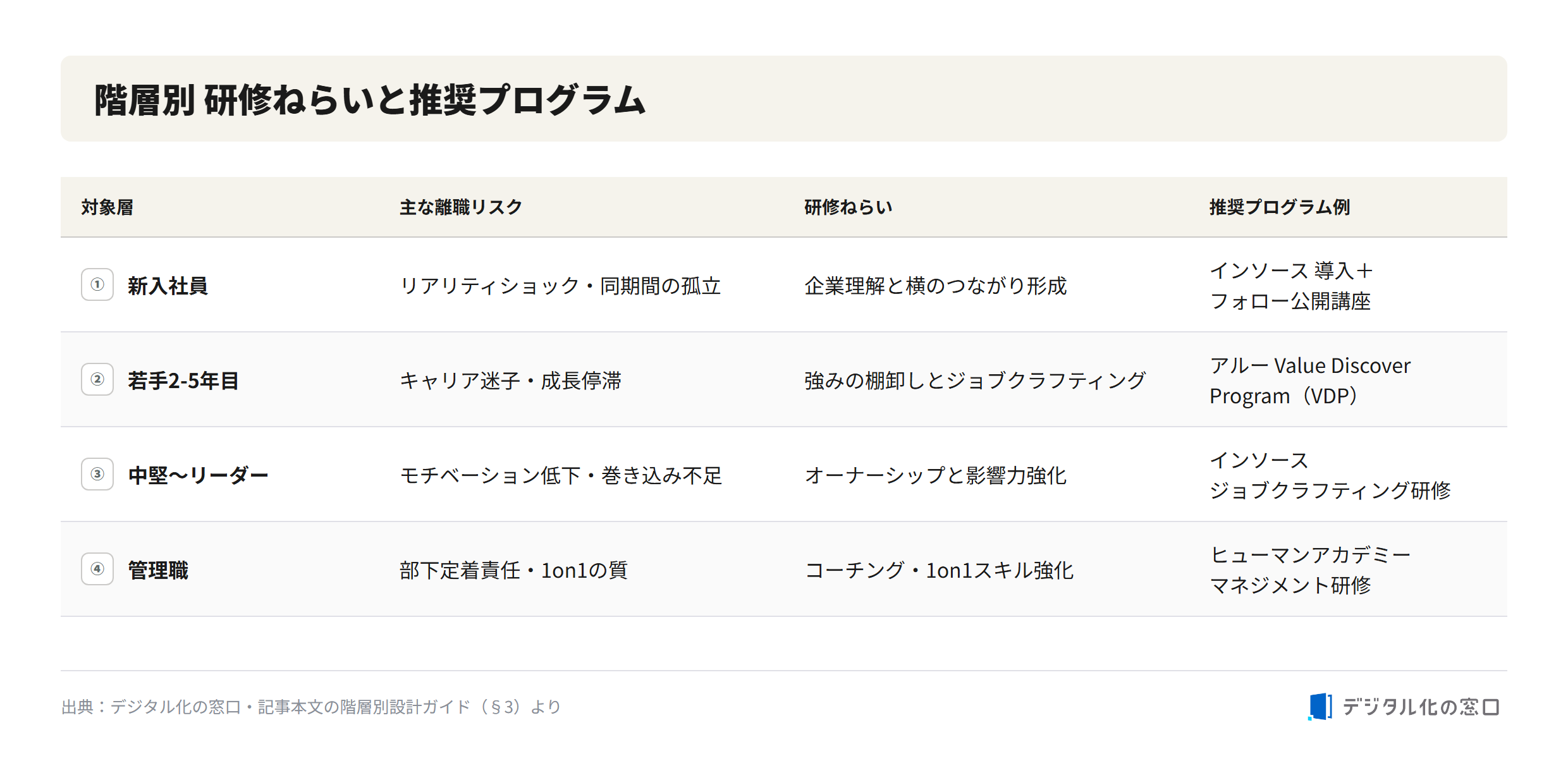Click the 出典 source footnote text
This screenshot has height=780, width=1568.
pyautogui.click(x=311, y=707)
